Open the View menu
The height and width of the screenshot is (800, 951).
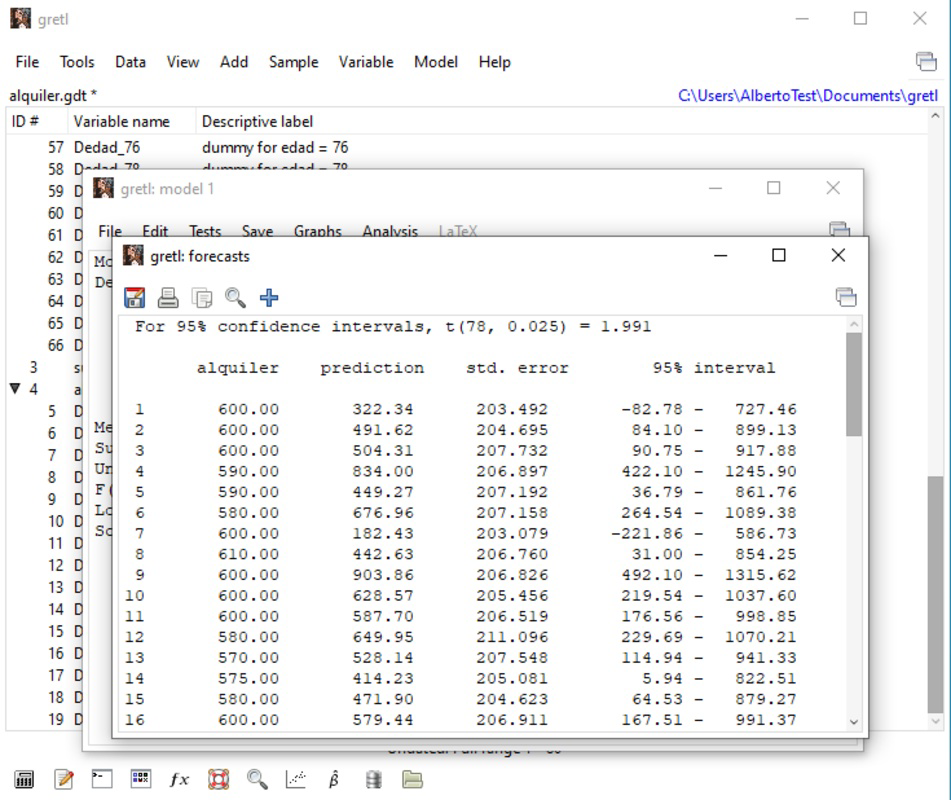183,62
